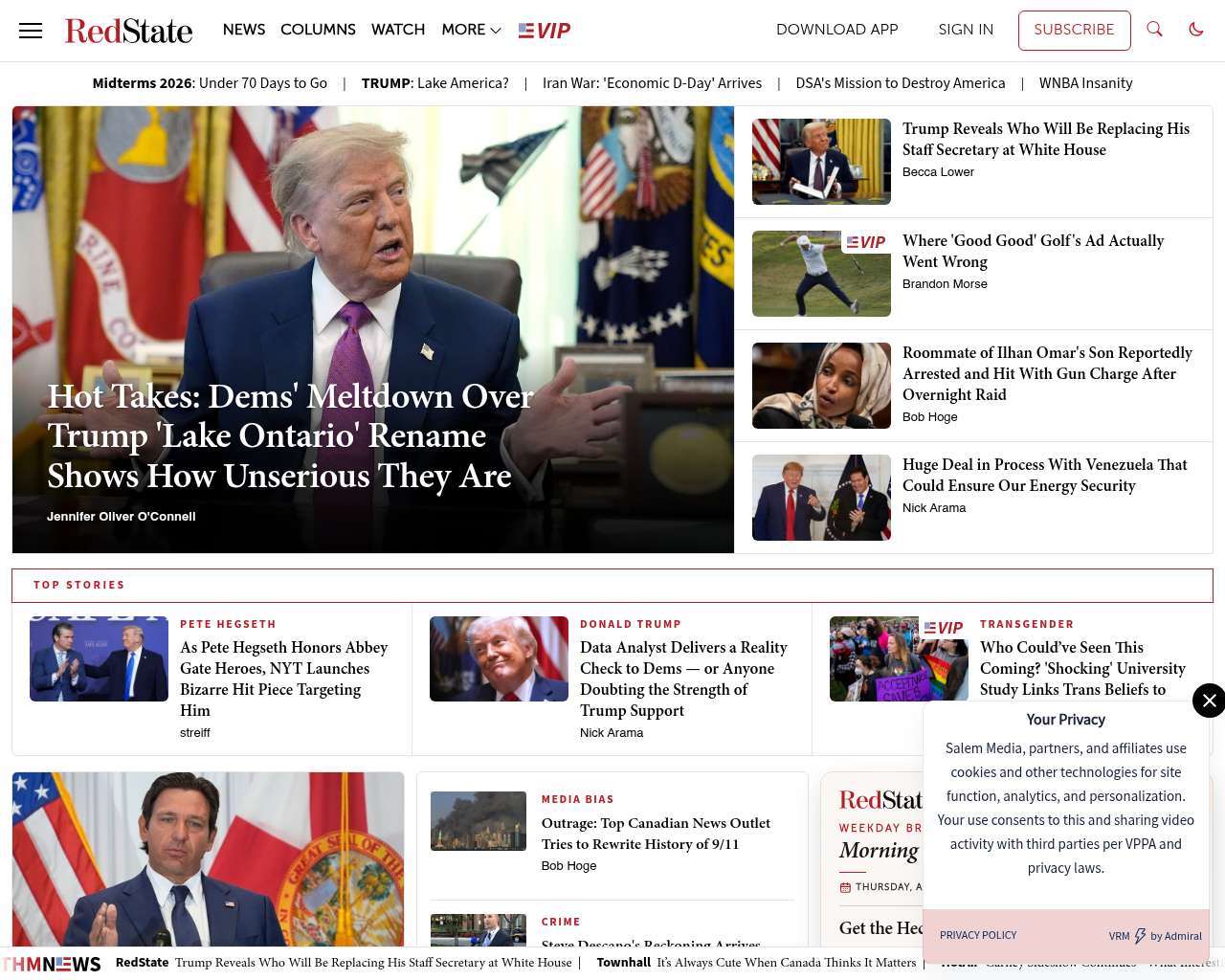The width and height of the screenshot is (1225, 980).
Task: Open 'Where Good Good Golf's Ad' headline
Action: click(x=1034, y=251)
